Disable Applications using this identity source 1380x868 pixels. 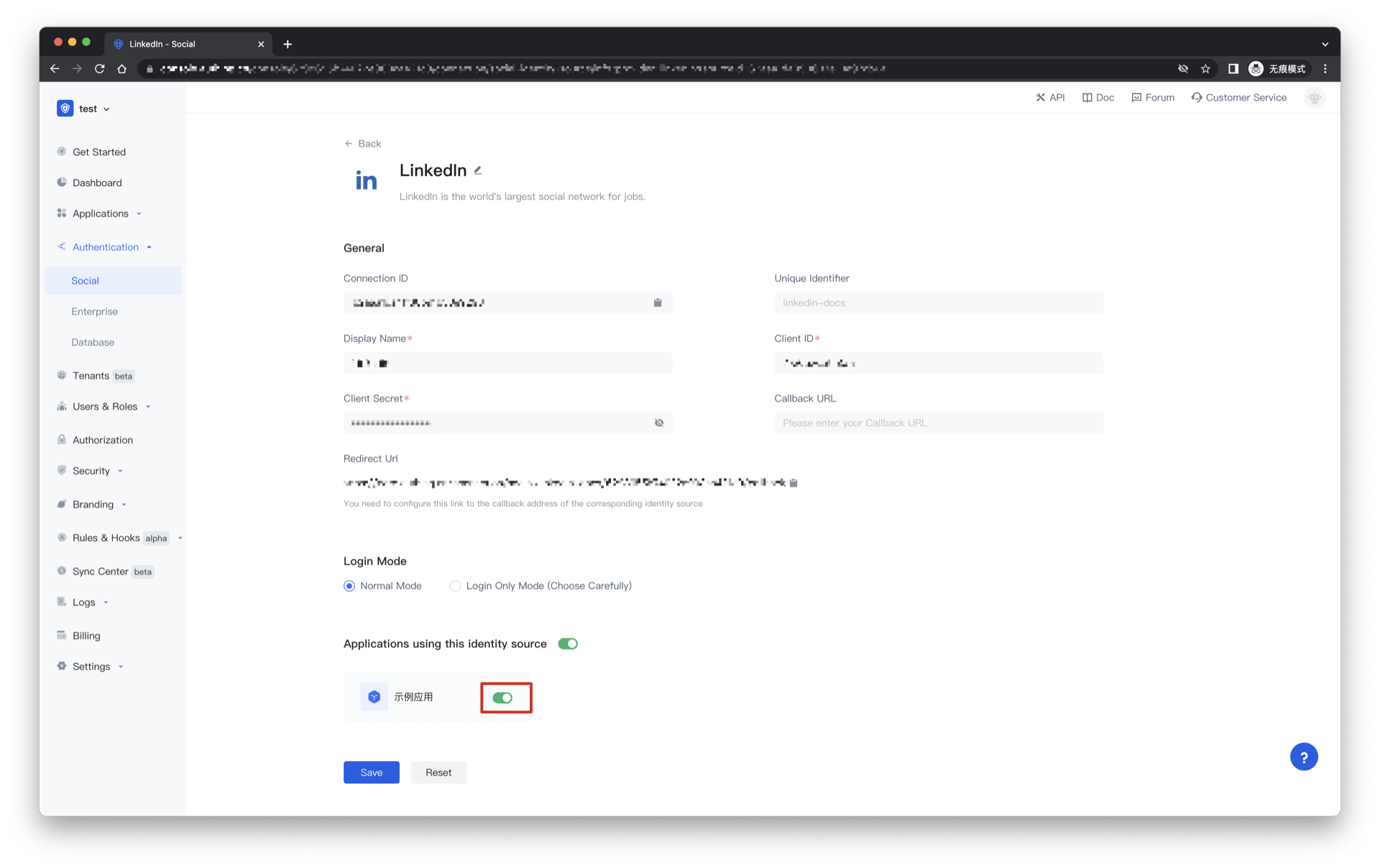(x=567, y=644)
